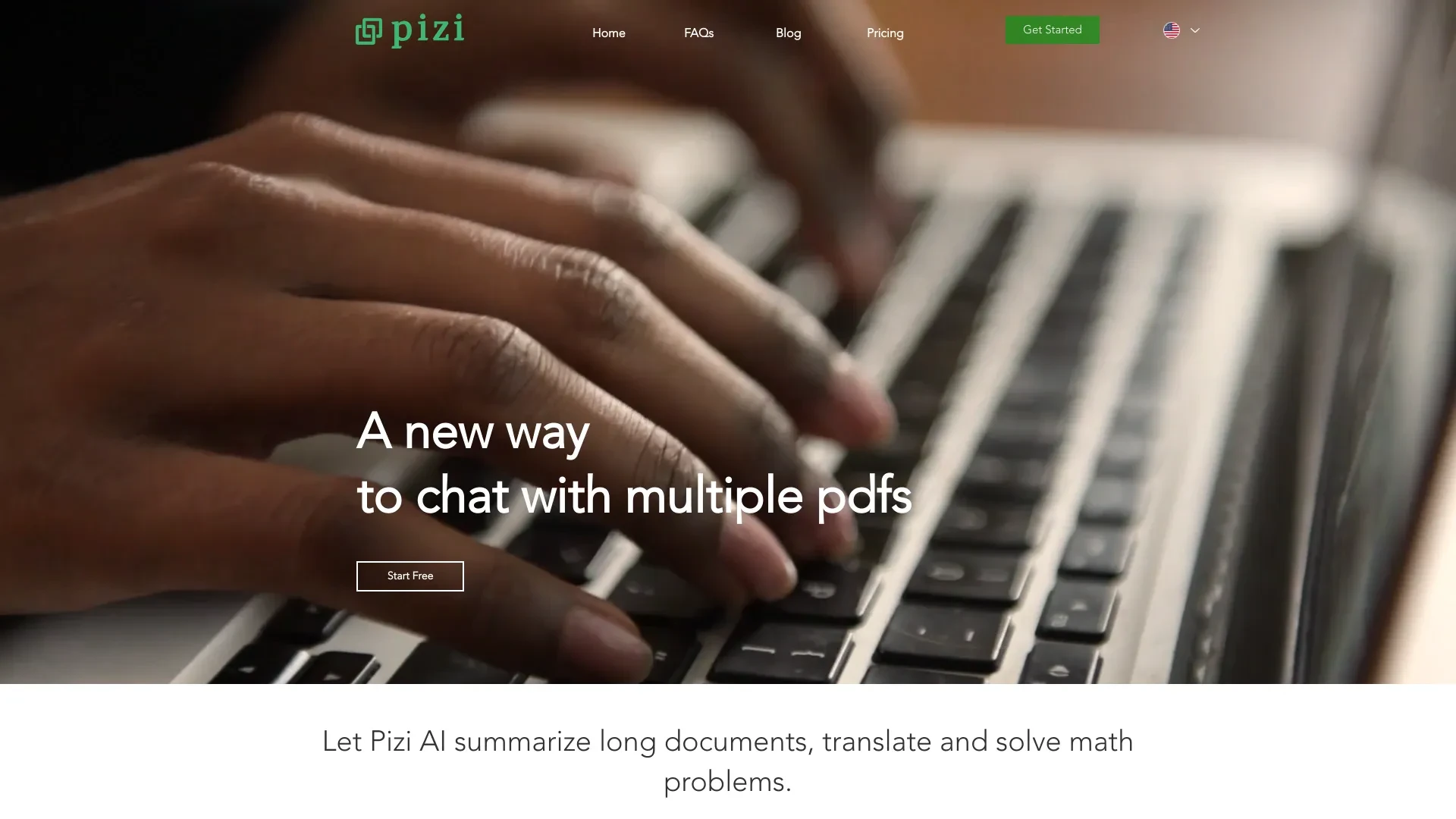Open the FAQs tab
This screenshot has height=819, width=1456.
[699, 33]
